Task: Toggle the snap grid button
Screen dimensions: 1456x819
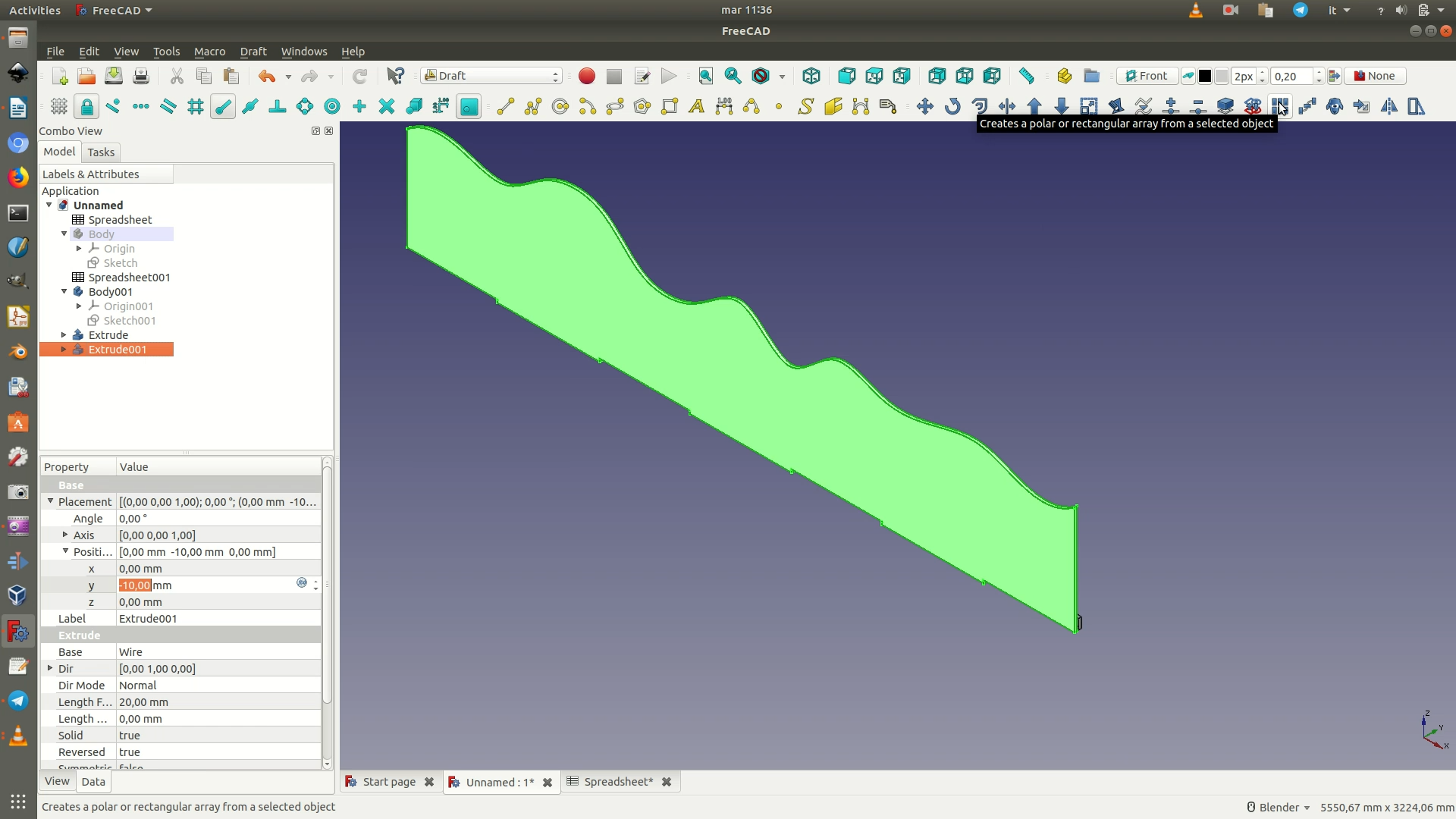Action: pyautogui.click(x=59, y=106)
